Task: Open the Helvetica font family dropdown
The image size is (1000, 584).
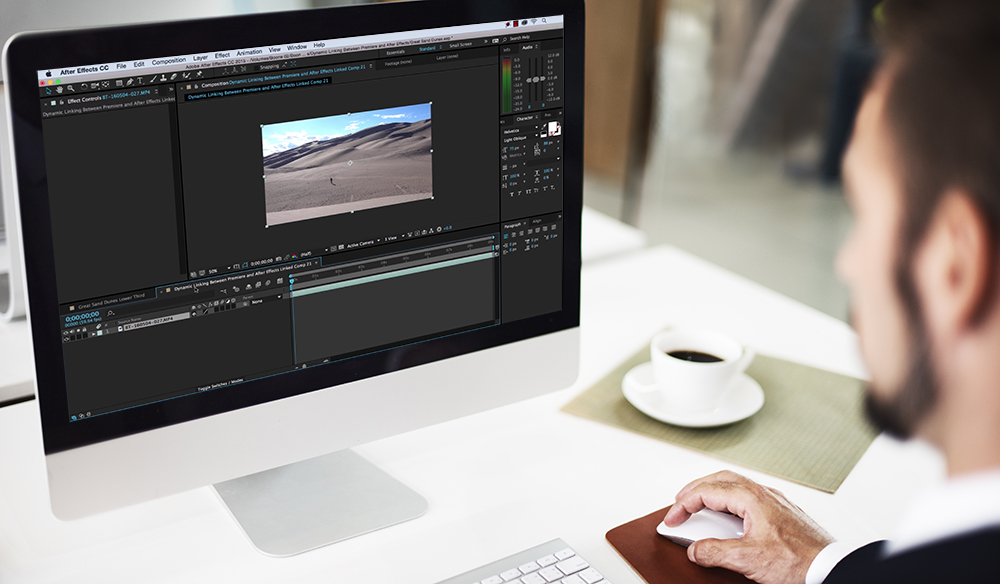Action: click(x=520, y=129)
